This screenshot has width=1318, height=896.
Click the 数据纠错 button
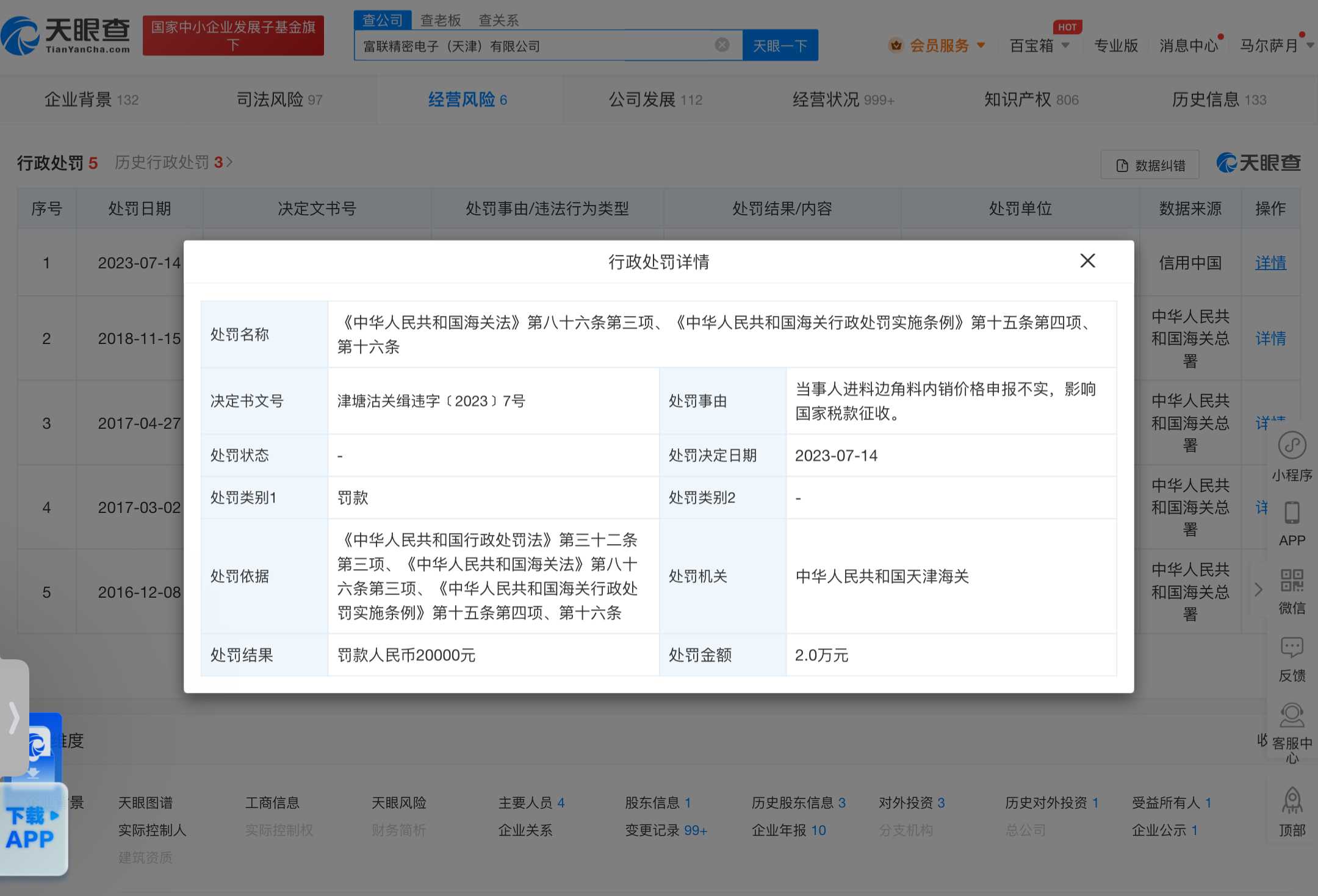1150,165
